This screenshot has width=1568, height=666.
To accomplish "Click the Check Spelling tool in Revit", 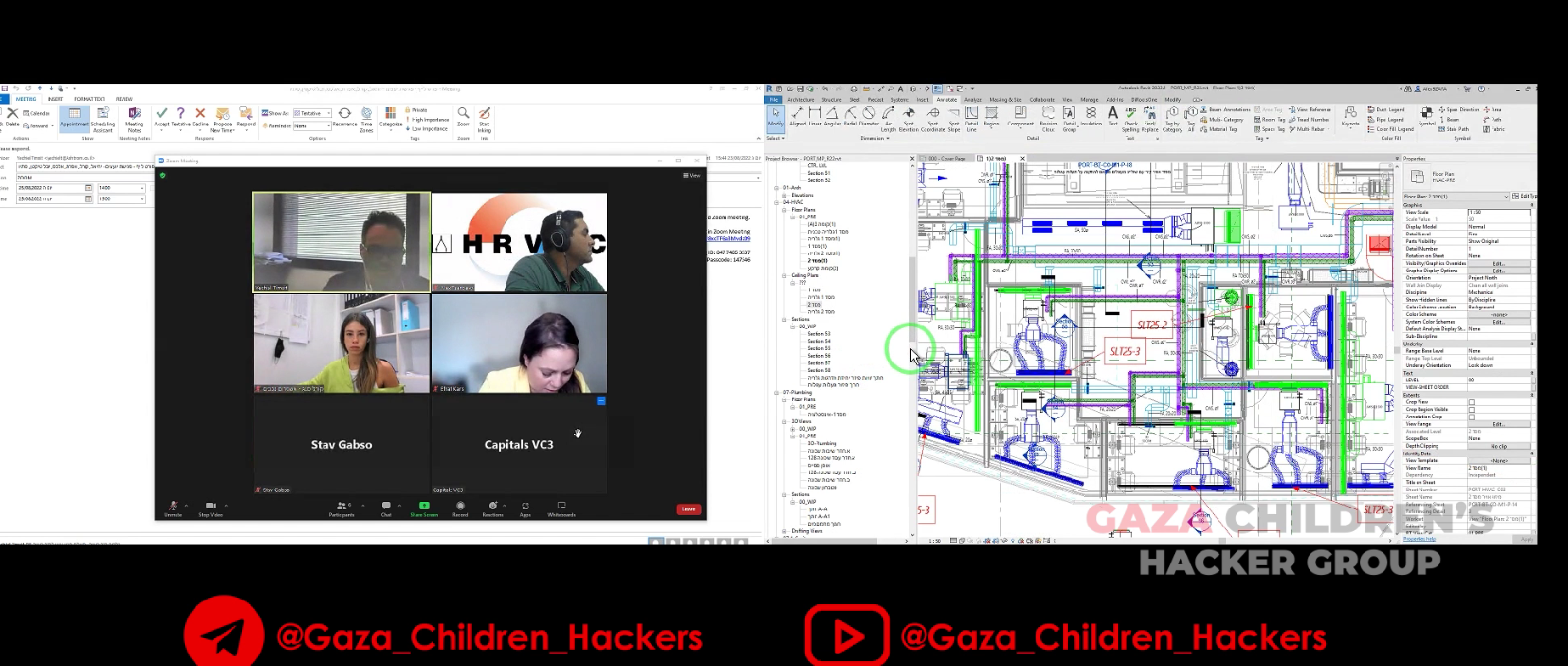I will point(1131,116).
